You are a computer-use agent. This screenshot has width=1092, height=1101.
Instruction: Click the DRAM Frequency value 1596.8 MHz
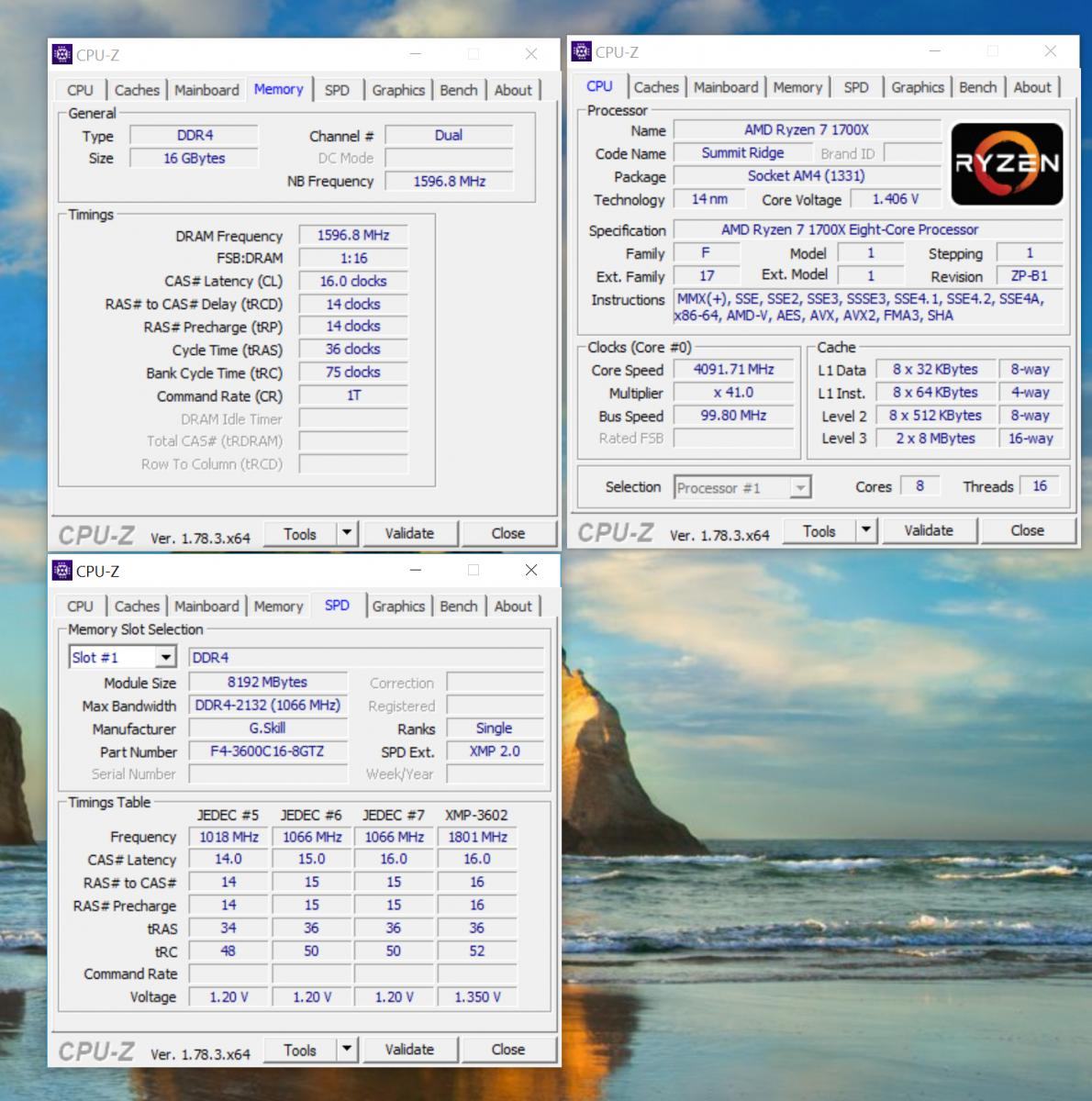tap(353, 236)
